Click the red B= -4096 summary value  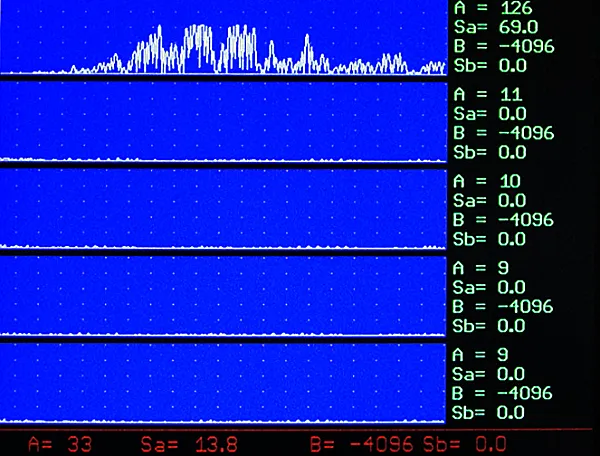click(x=362, y=445)
